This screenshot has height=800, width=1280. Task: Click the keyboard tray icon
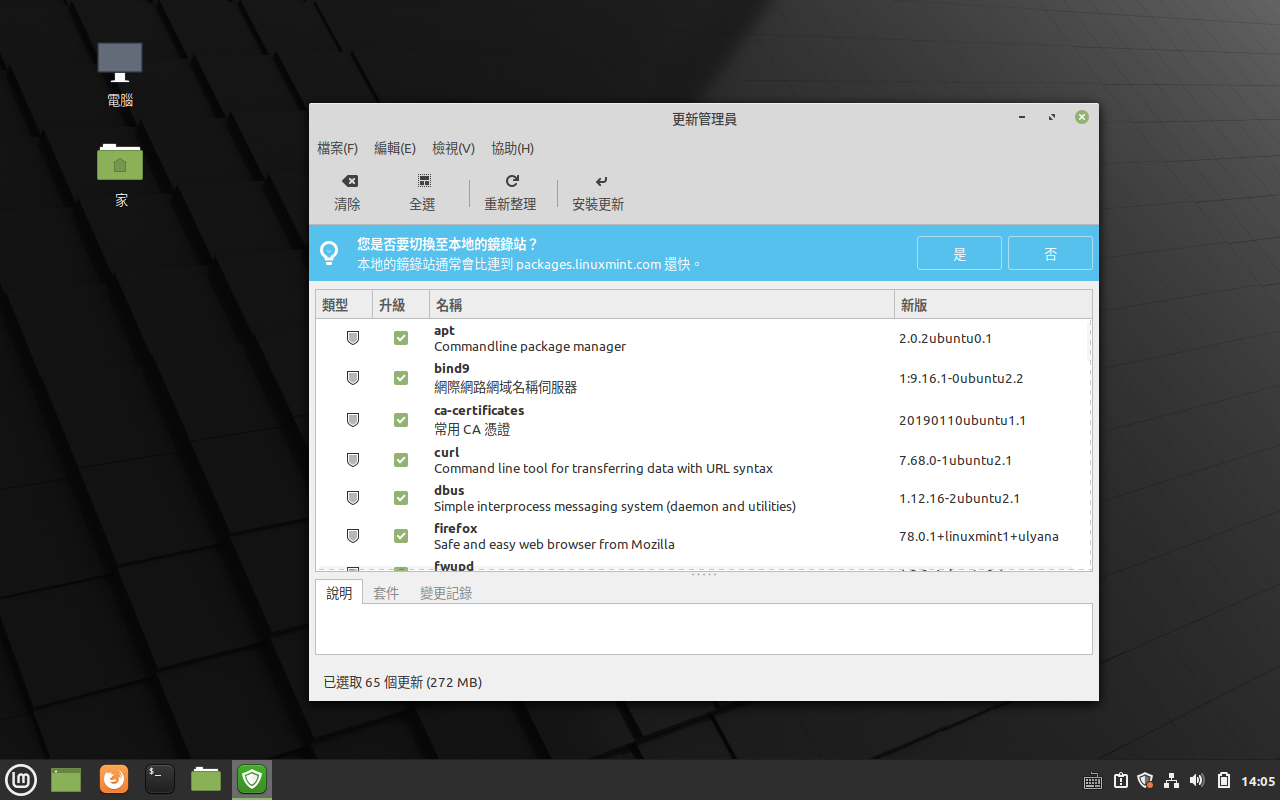(1093, 780)
